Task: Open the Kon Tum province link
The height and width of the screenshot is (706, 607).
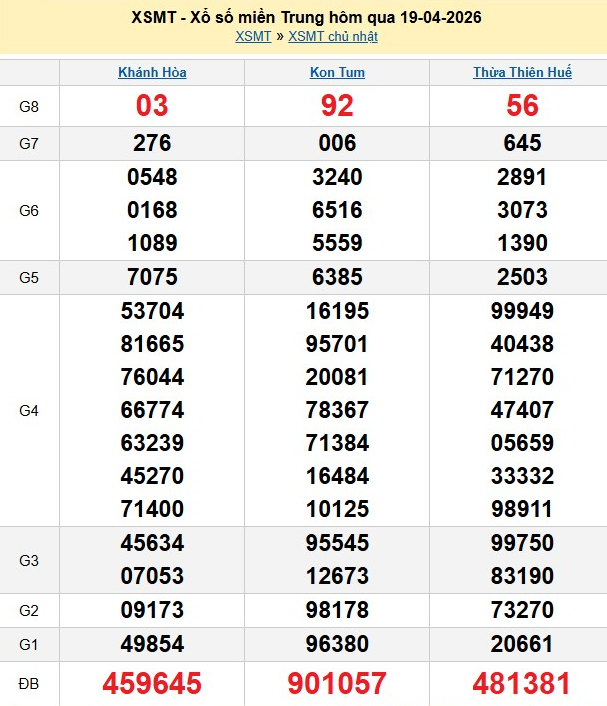Action: point(337,72)
